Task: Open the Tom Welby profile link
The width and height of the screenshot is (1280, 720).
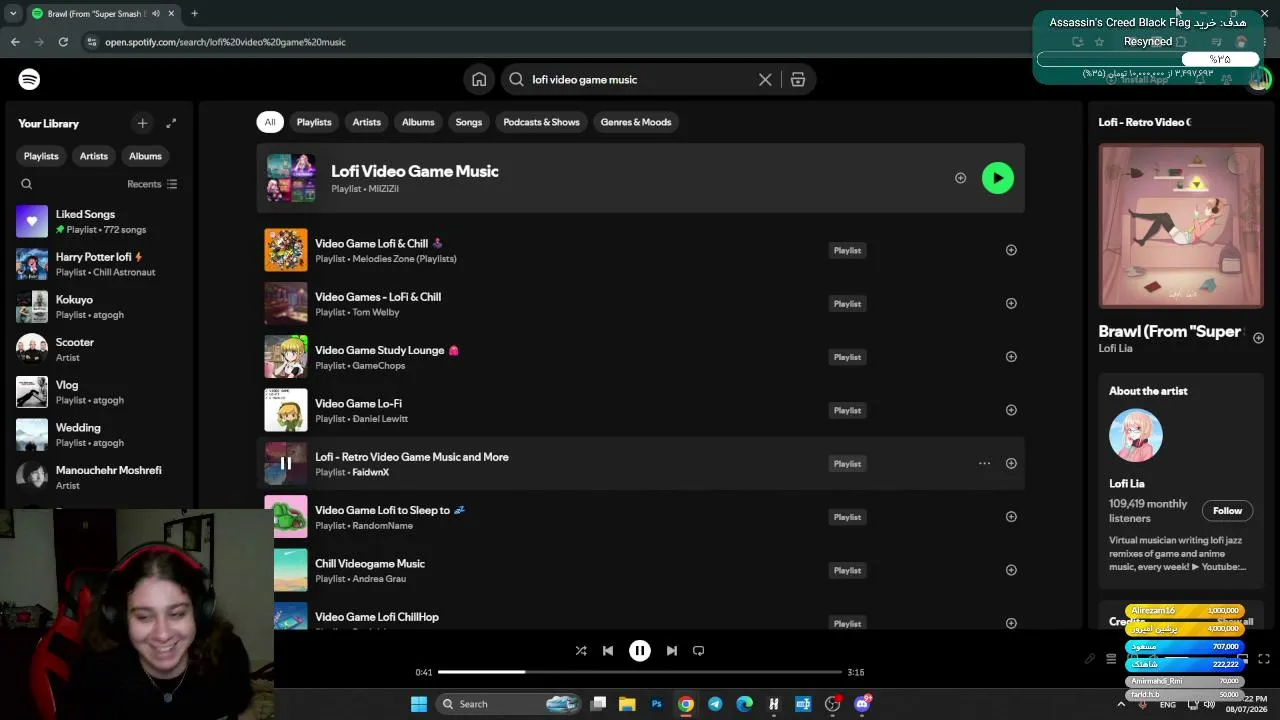Action: (375, 312)
